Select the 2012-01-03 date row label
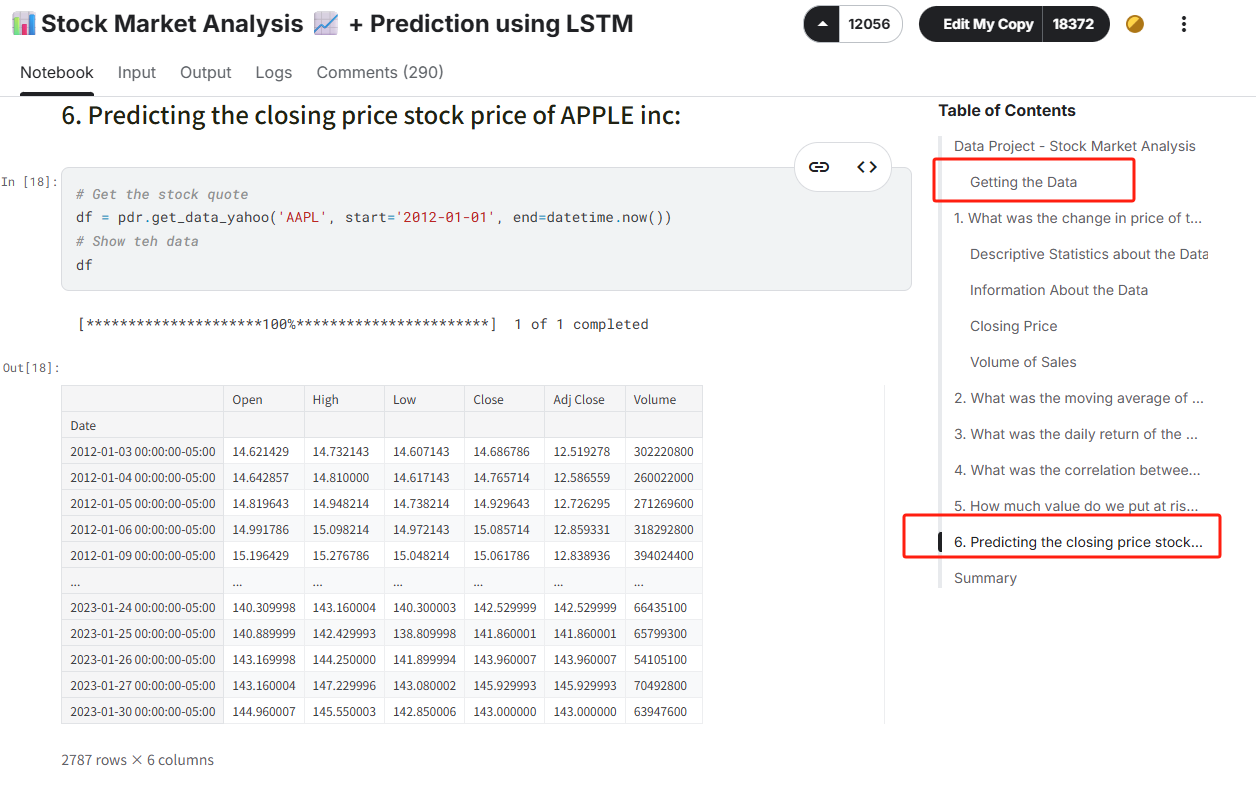Screen dimensions: 1256x791 (142, 451)
